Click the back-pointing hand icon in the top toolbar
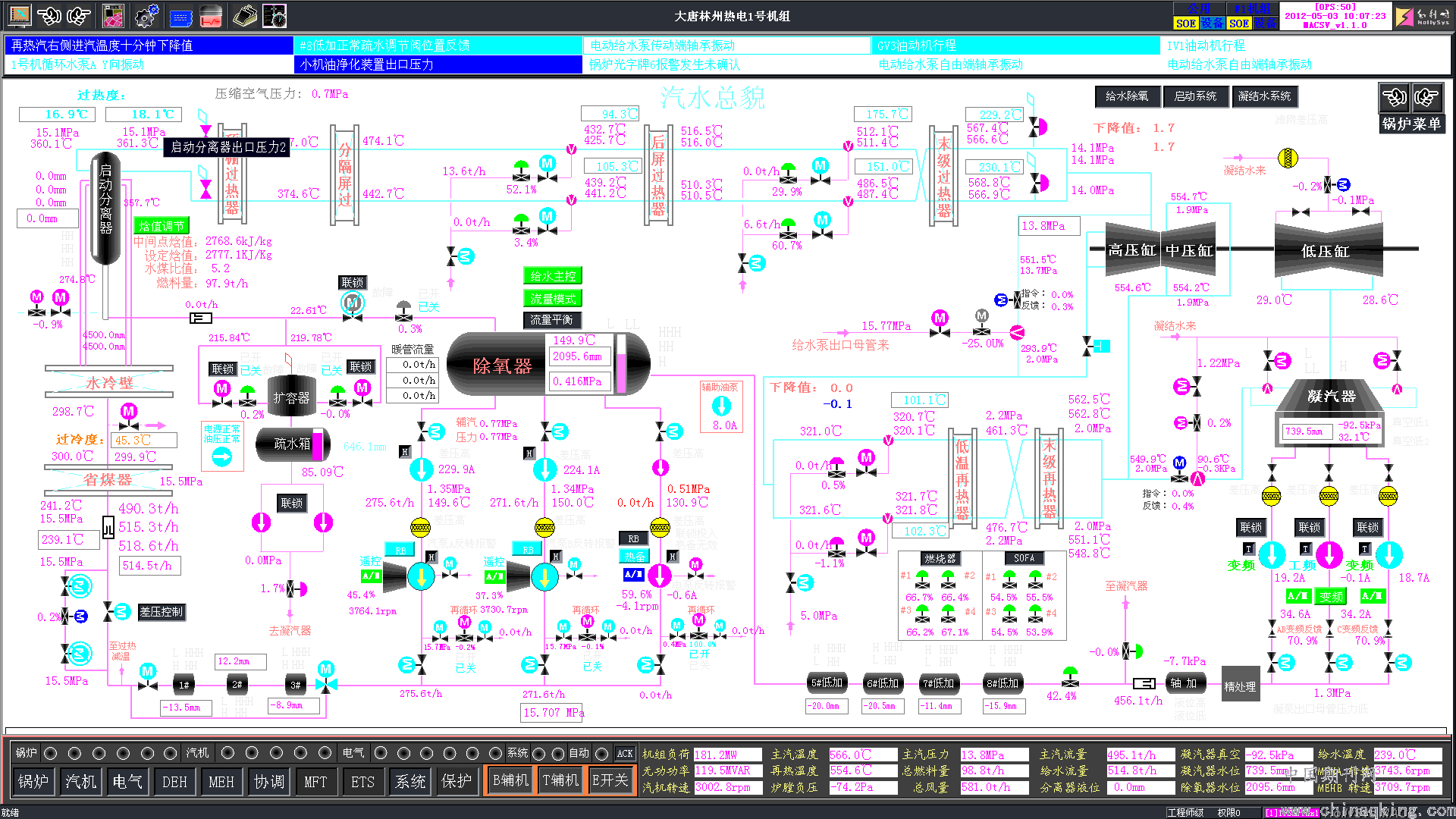The width and height of the screenshot is (1456, 819). coord(50,15)
